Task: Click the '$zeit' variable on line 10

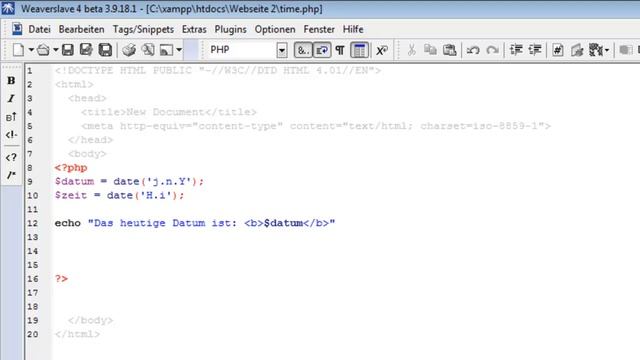Action: [71, 196]
